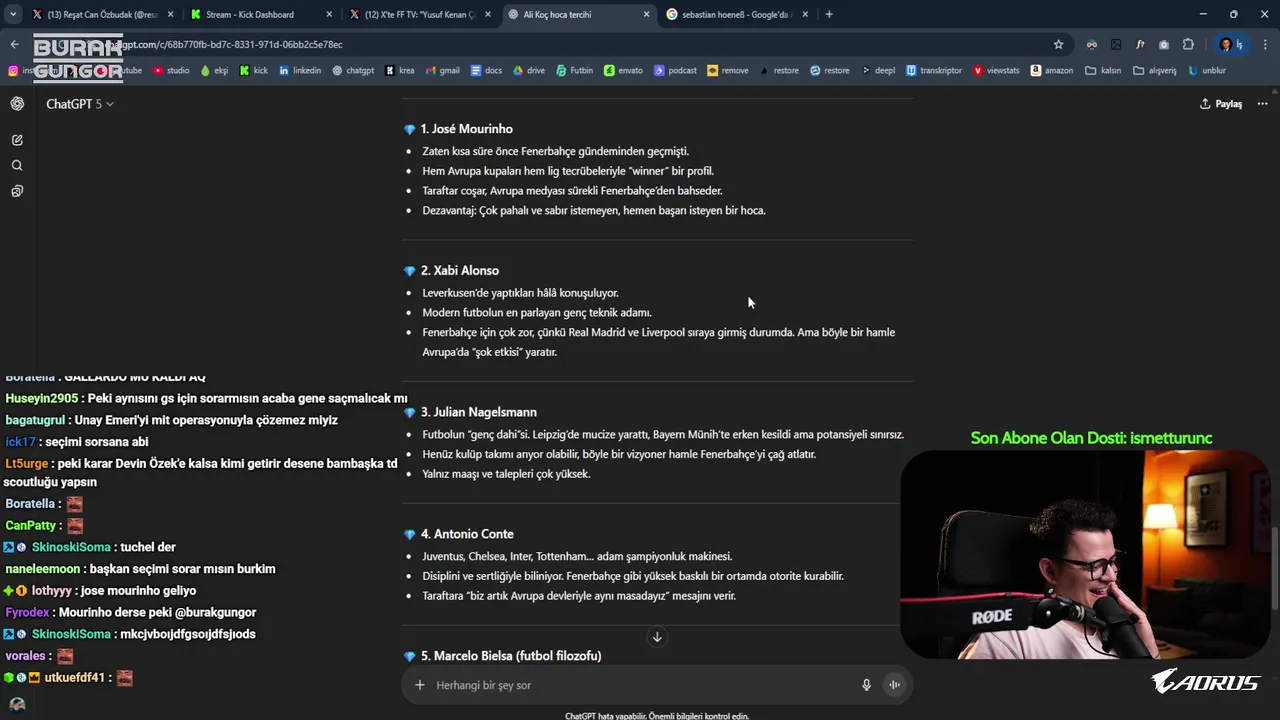
Task: Open the tab search dropdown arrow
Action: tap(13, 14)
